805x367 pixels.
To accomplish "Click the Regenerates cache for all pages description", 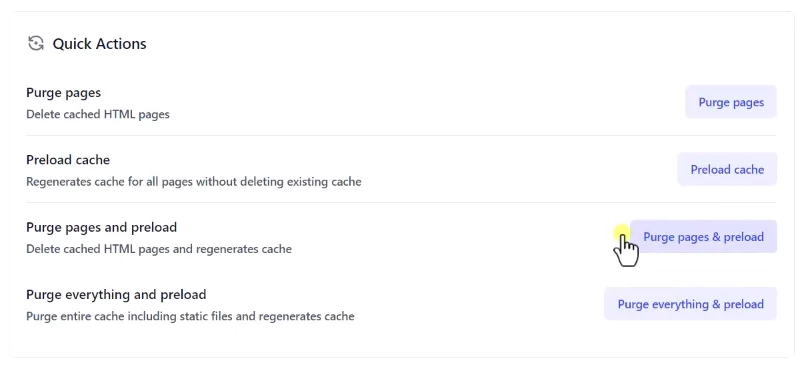I will tap(194, 182).
